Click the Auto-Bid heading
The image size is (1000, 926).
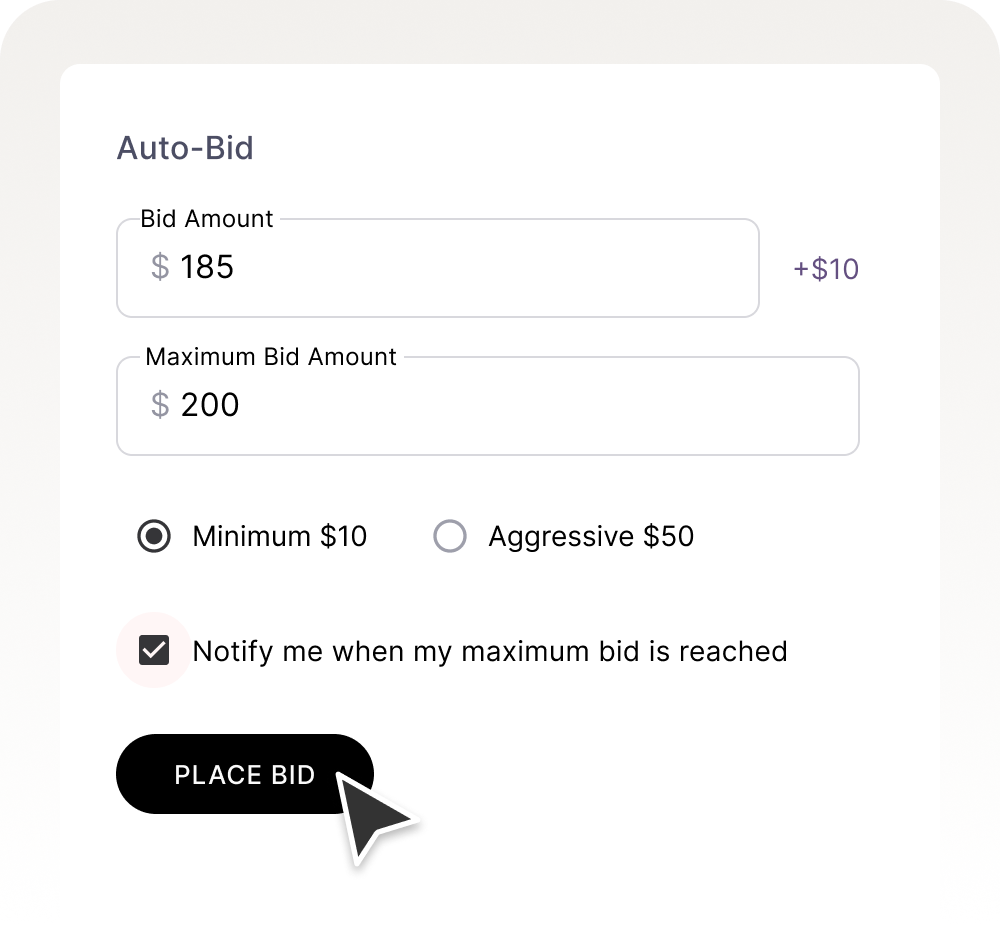(x=185, y=148)
